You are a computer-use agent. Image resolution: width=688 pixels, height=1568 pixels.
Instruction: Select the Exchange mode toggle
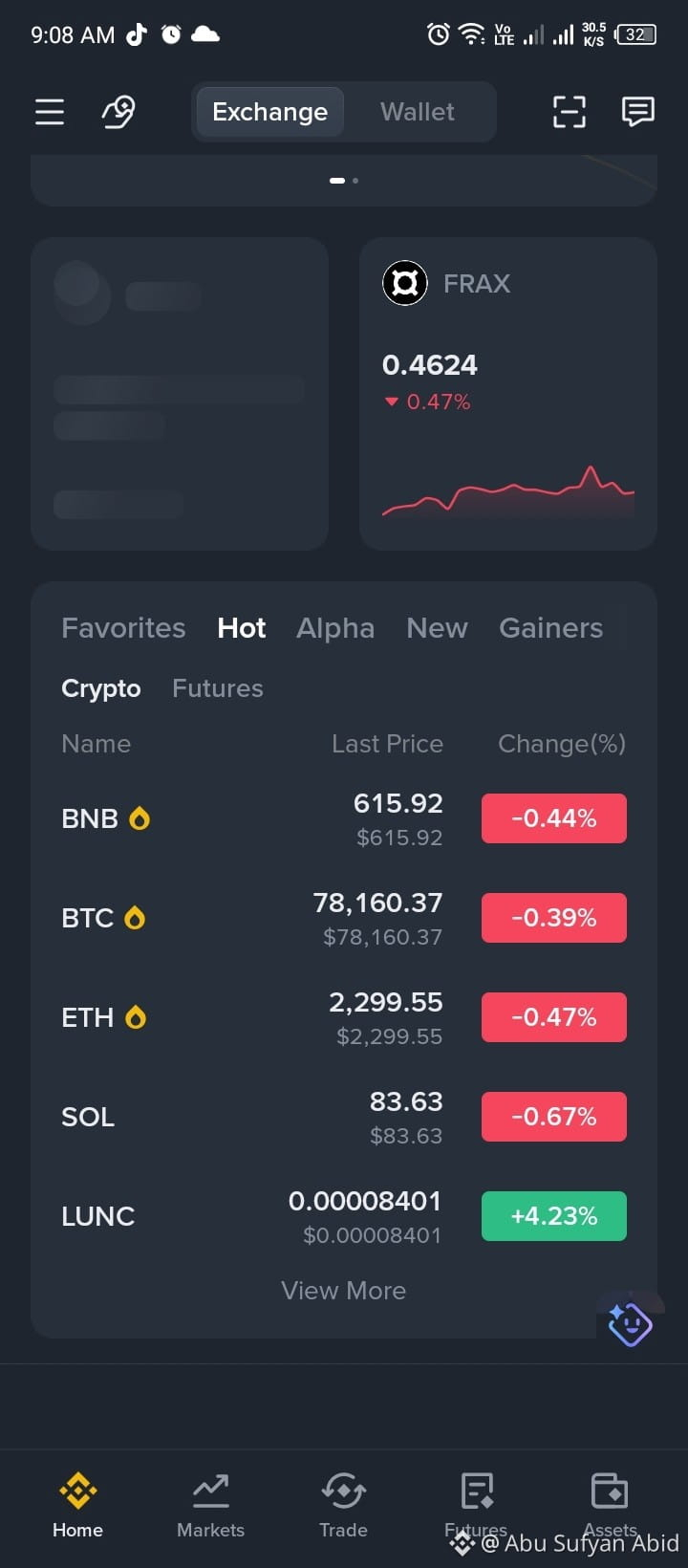(x=269, y=112)
